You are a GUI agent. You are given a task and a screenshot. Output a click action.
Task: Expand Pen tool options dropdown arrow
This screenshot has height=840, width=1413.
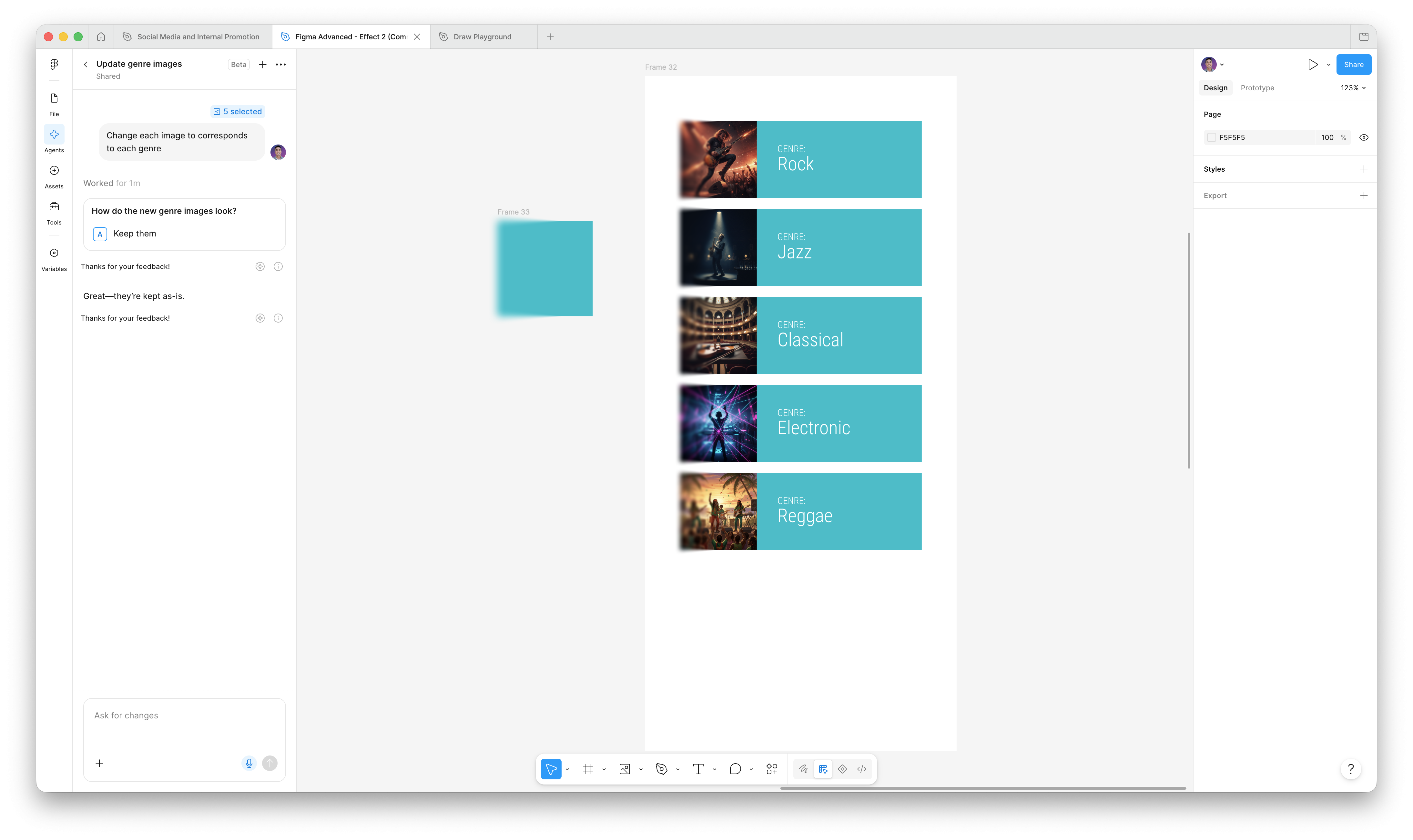coord(678,769)
